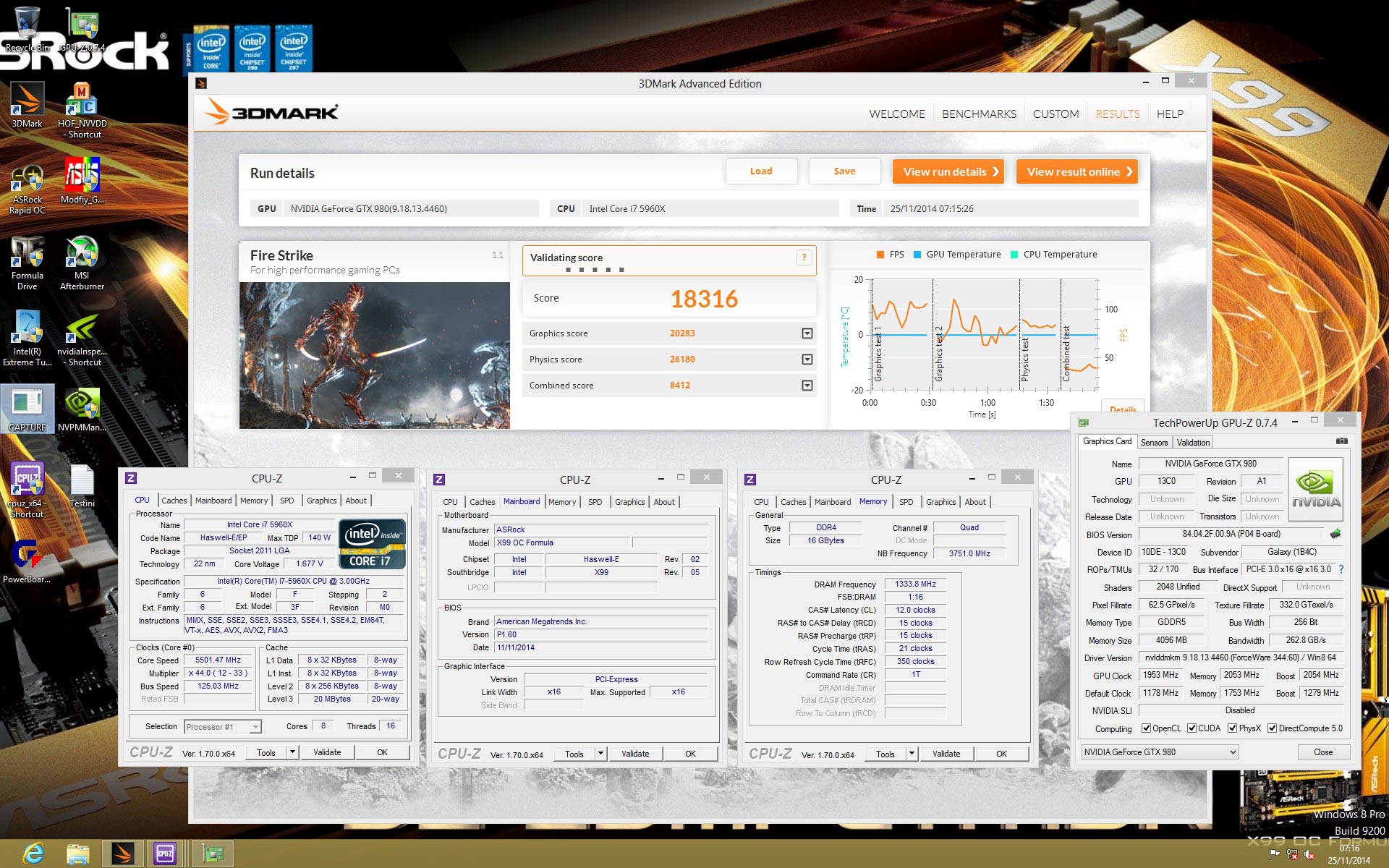The height and width of the screenshot is (868, 1389).
Task: Go to 3DMark BENCHMARKS tab
Action: [979, 114]
